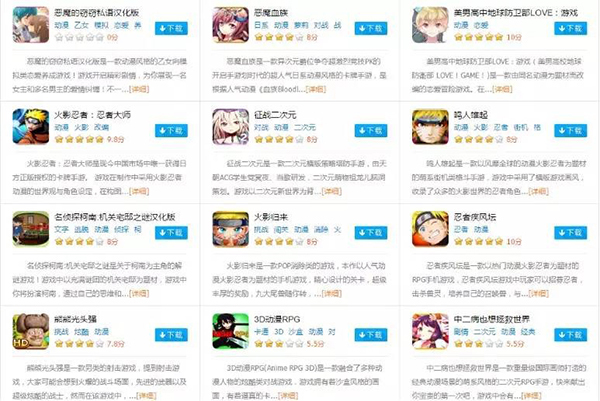Select the 熊熊光头强 HD icon

click(x=31, y=331)
